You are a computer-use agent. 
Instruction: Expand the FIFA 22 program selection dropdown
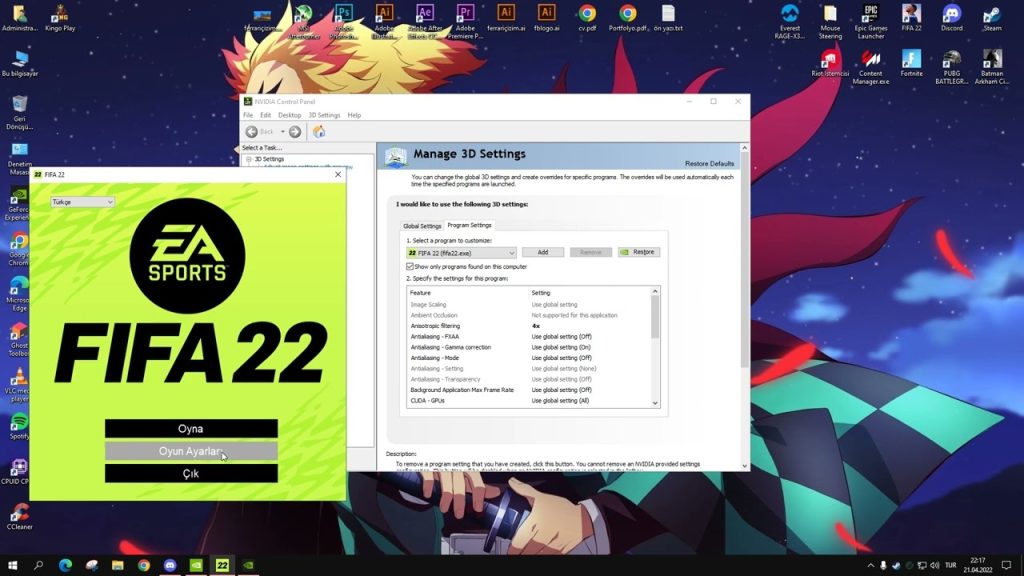click(511, 253)
